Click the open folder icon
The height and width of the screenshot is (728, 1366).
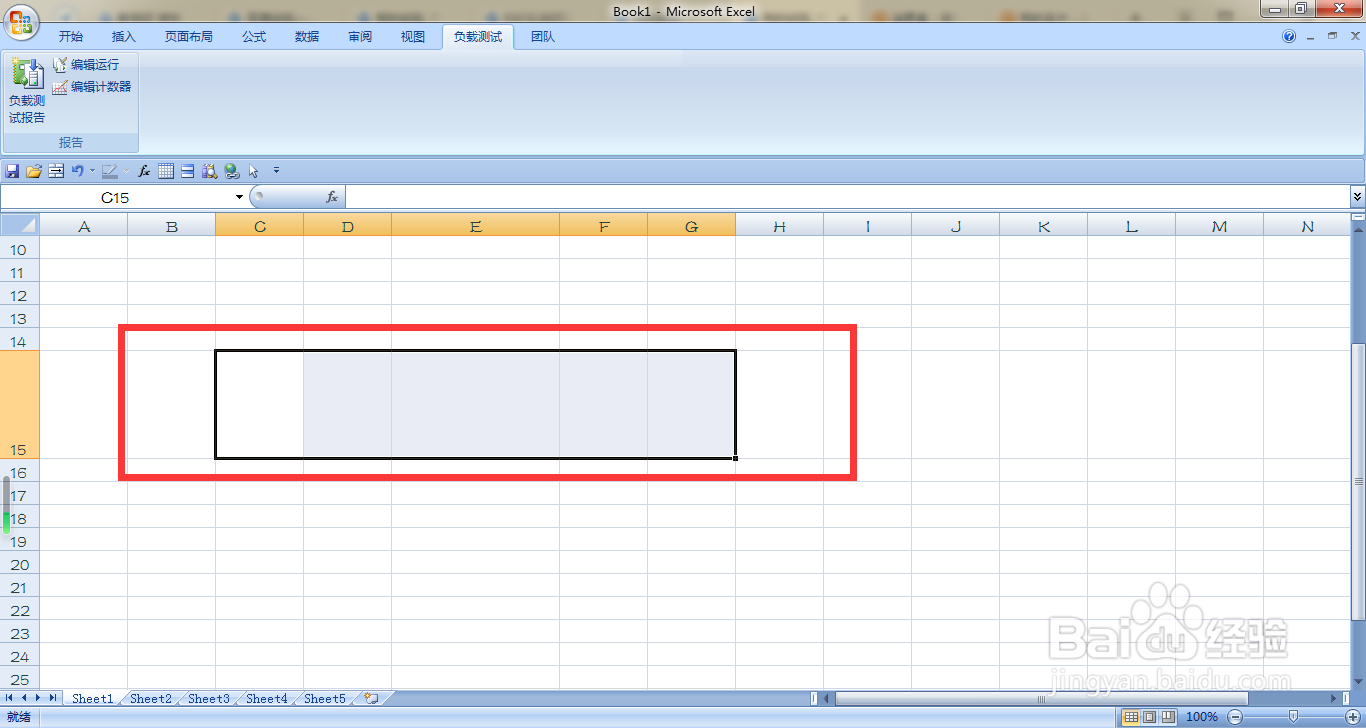click(34, 171)
